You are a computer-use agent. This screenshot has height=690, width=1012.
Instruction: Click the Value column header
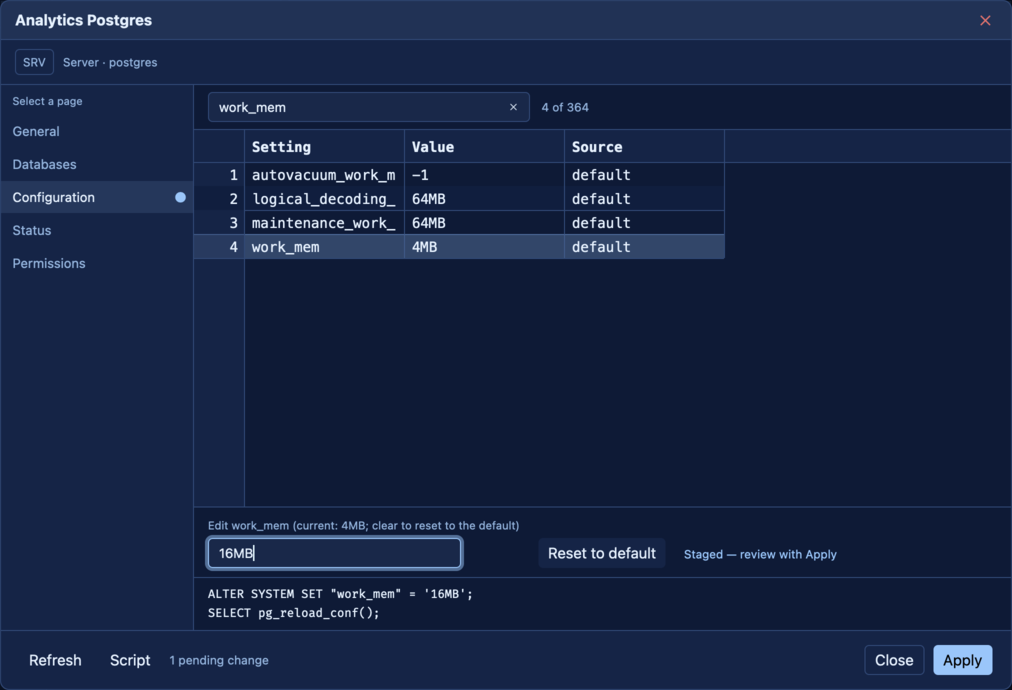pos(485,147)
